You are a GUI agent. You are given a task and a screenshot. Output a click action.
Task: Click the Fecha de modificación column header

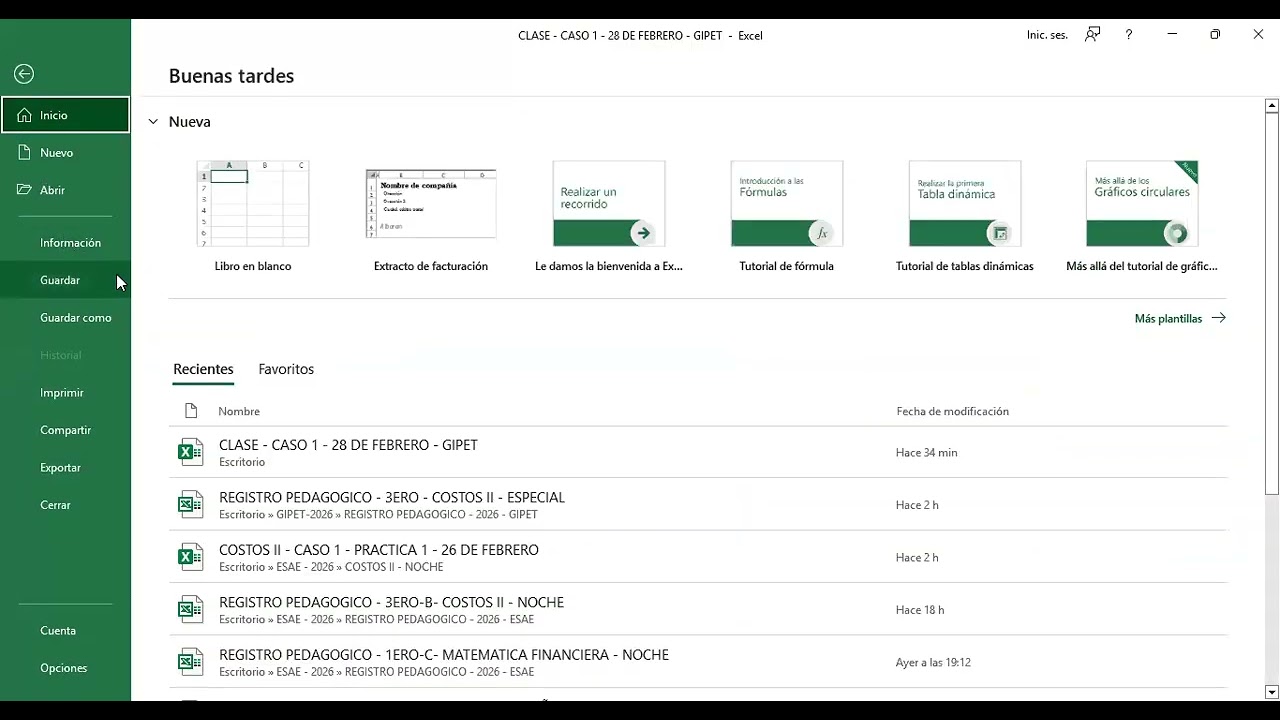click(x=953, y=411)
